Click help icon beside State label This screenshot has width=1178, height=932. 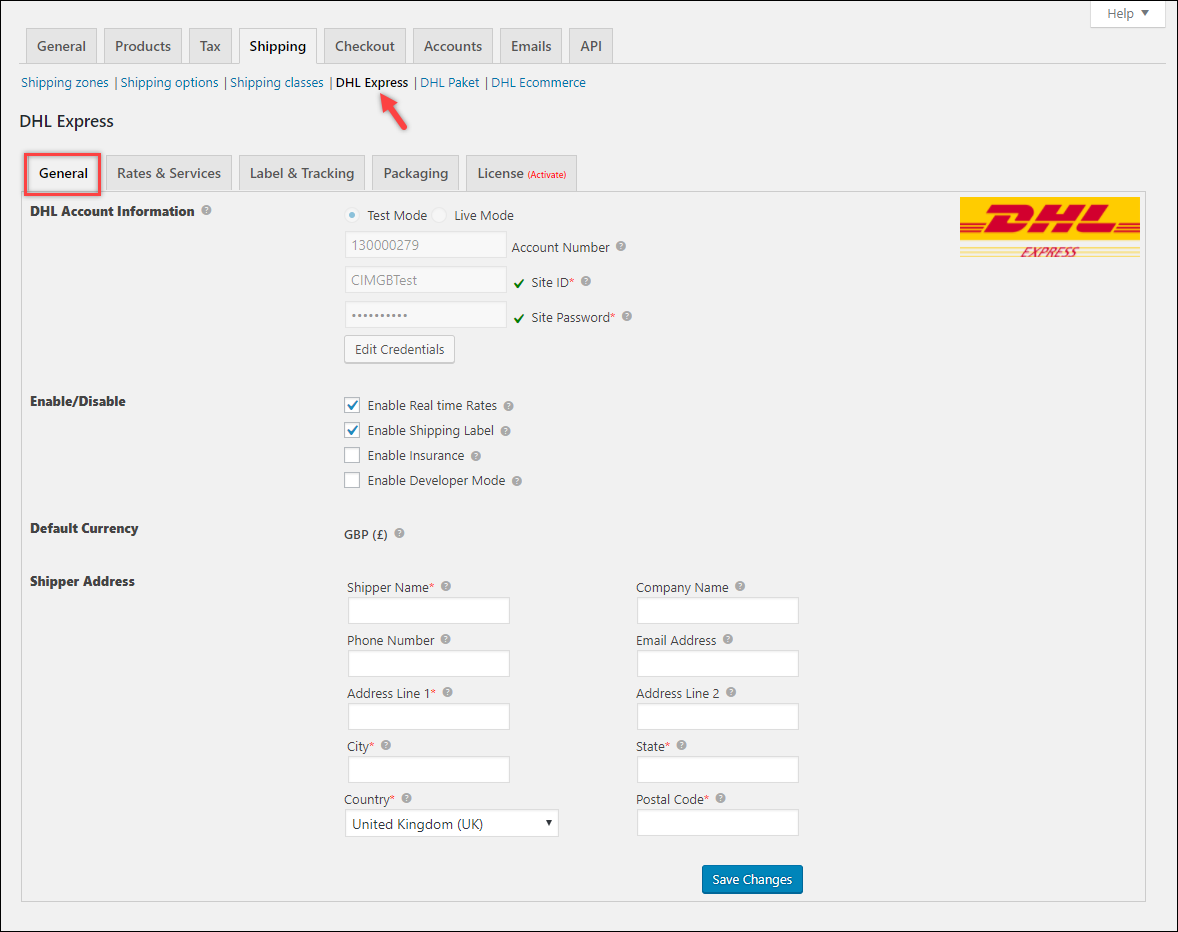681,746
